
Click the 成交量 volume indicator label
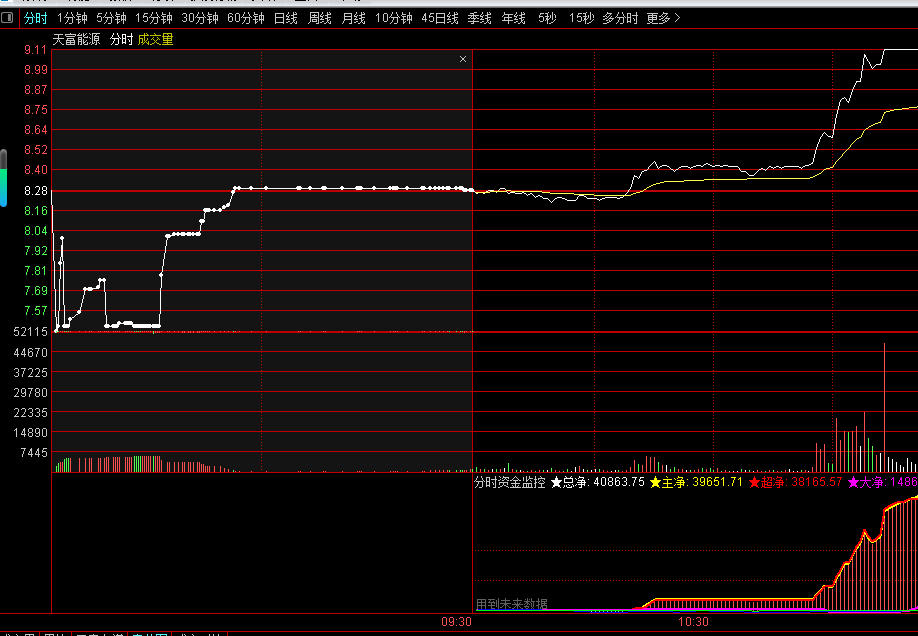click(x=155, y=39)
